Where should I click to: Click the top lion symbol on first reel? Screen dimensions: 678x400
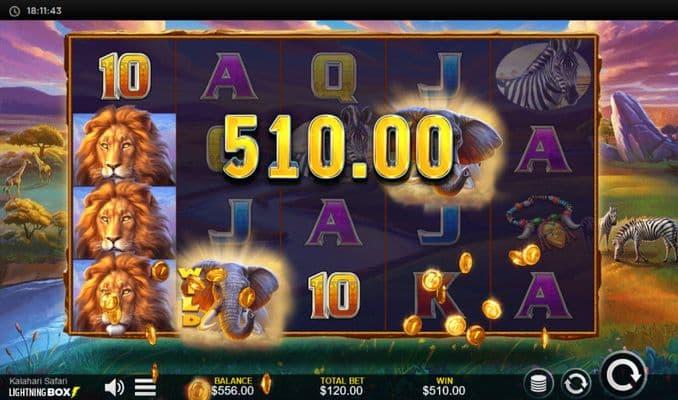point(125,146)
